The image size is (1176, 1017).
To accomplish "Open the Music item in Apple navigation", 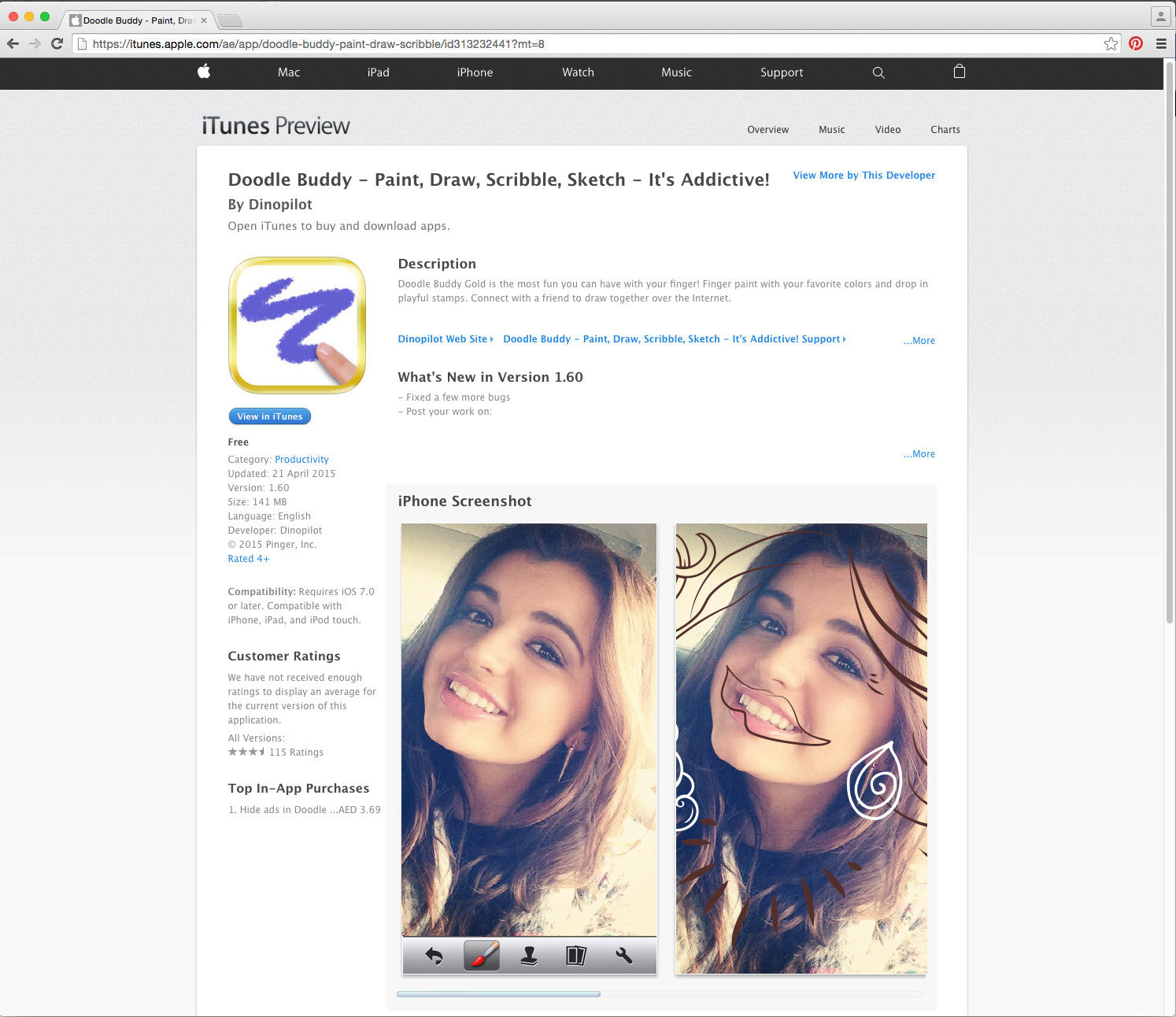I will click(676, 72).
